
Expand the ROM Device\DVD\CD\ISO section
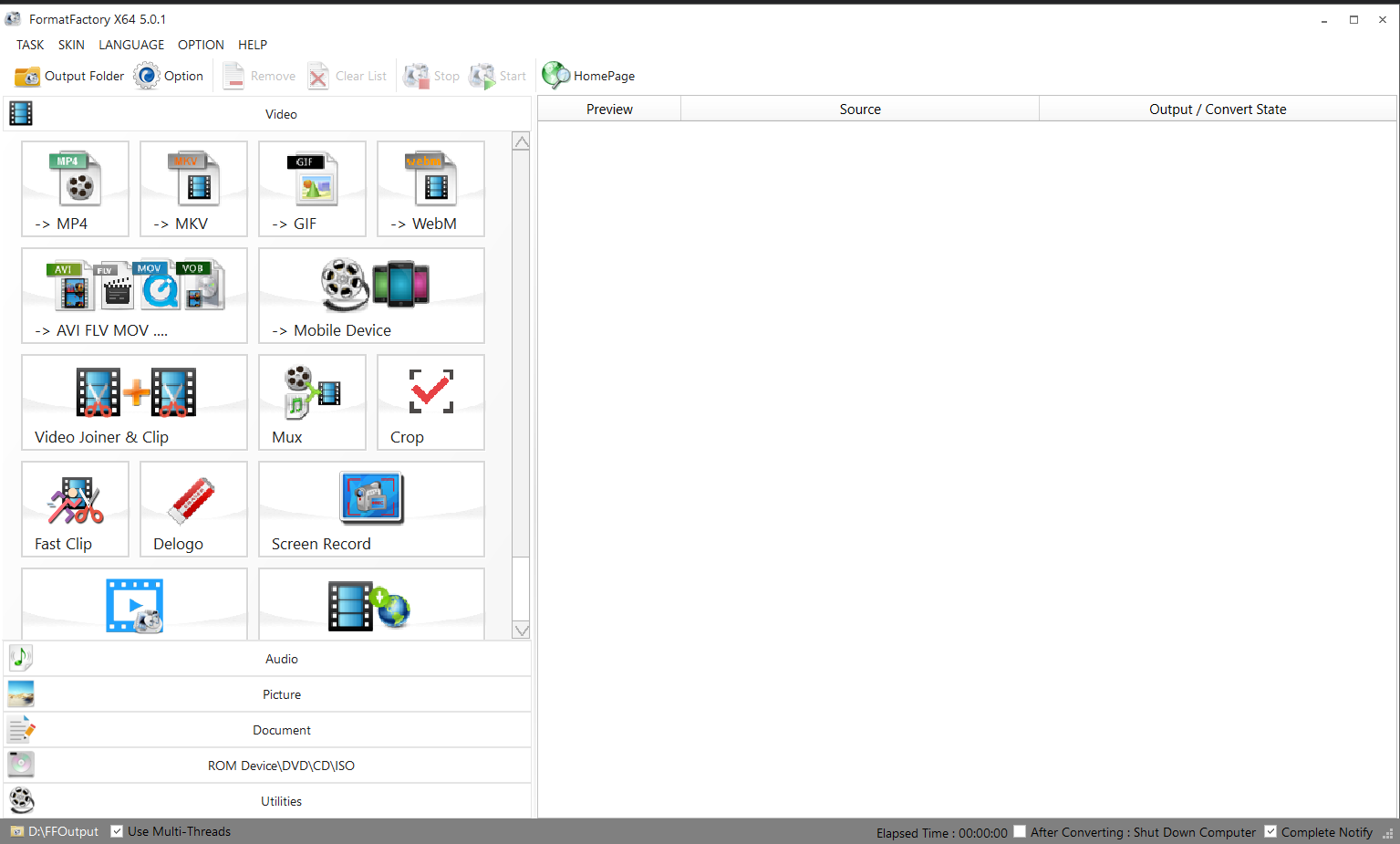pyautogui.click(x=267, y=766)
